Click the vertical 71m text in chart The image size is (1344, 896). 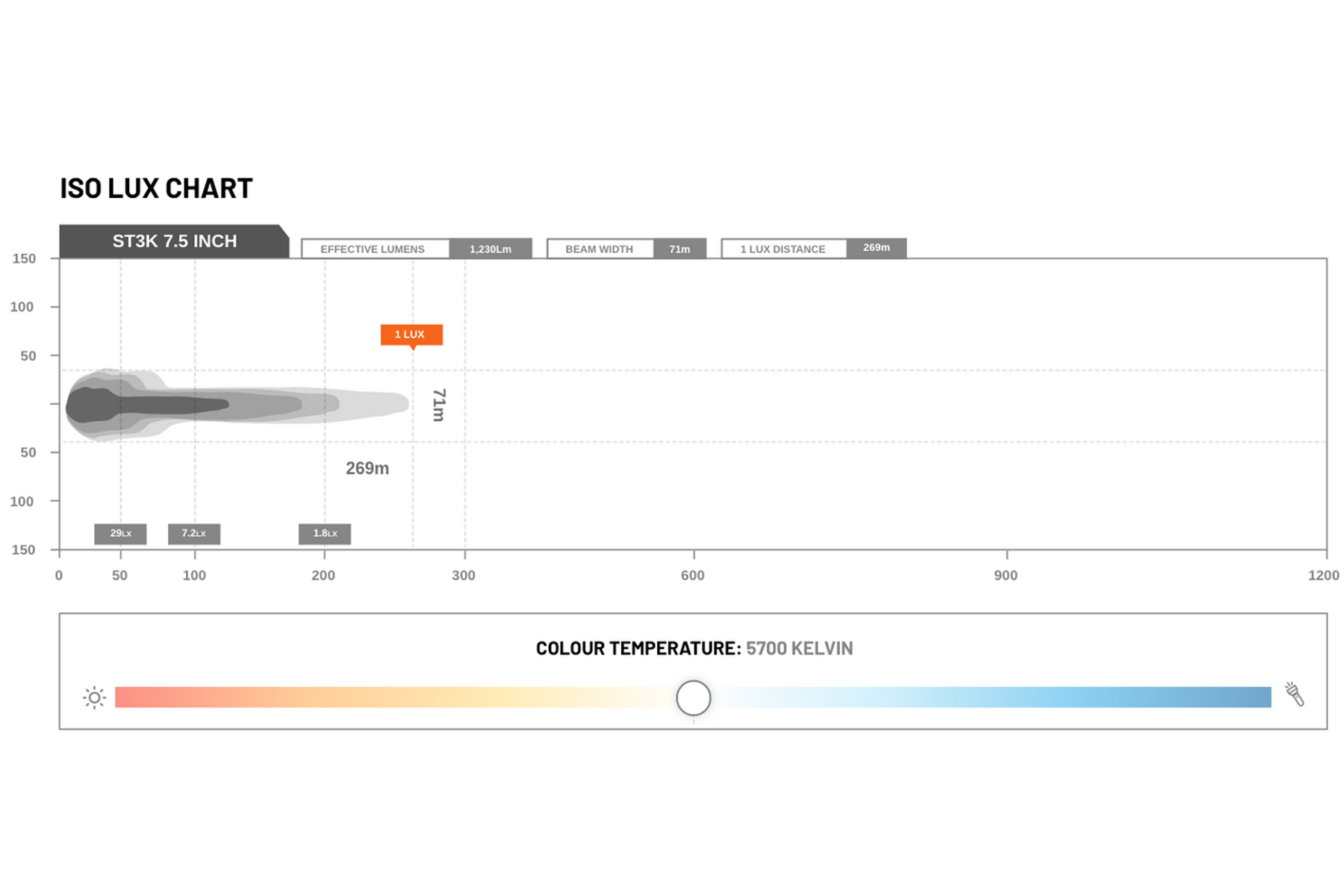coord(439,405)
